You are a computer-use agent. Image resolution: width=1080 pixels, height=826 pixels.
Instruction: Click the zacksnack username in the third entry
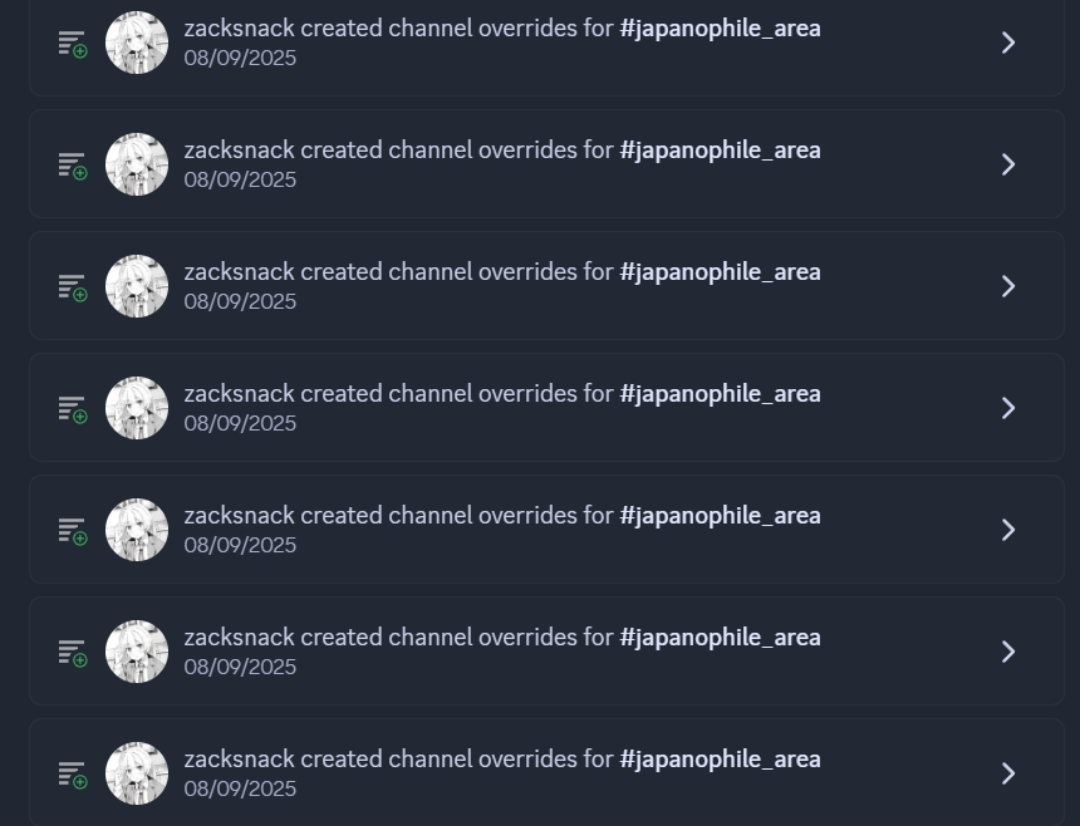coord(239,272)
